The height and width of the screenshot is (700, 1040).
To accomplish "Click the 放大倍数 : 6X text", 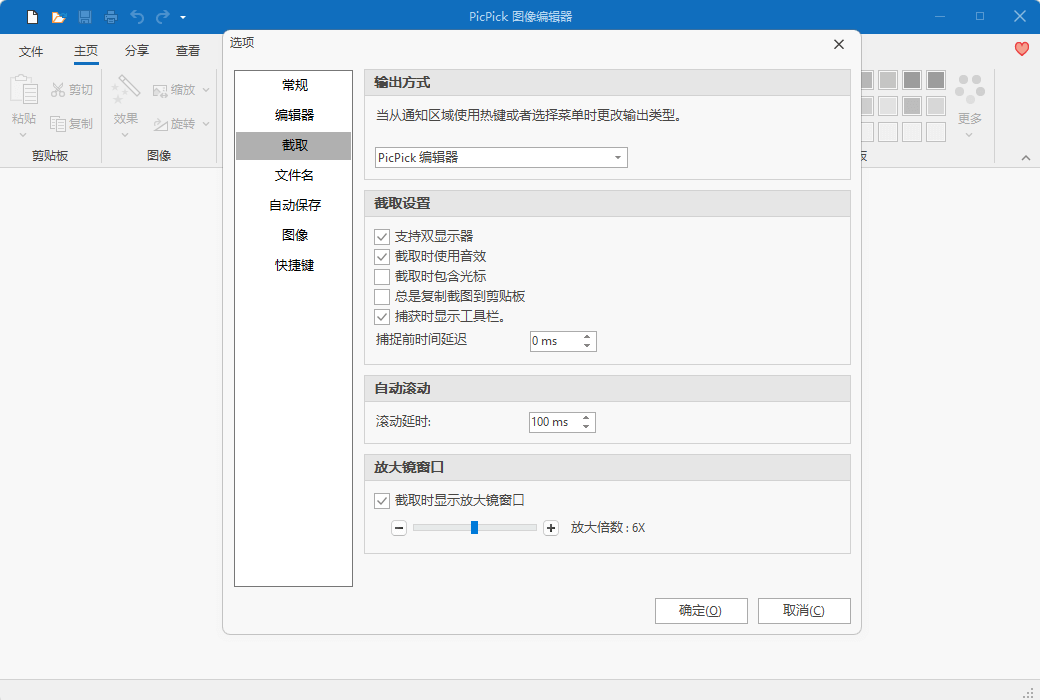I will coord(608,528).
